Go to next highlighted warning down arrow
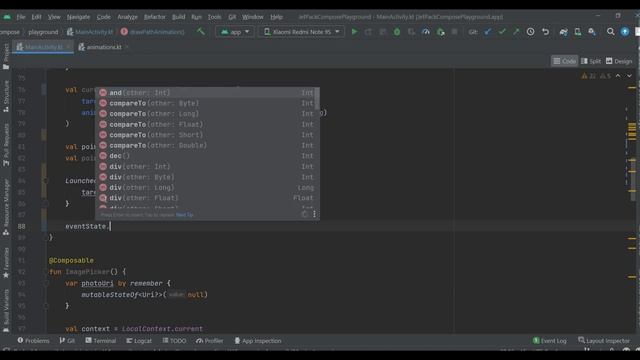Screen dimensions: 640x360 coord(629,76)
